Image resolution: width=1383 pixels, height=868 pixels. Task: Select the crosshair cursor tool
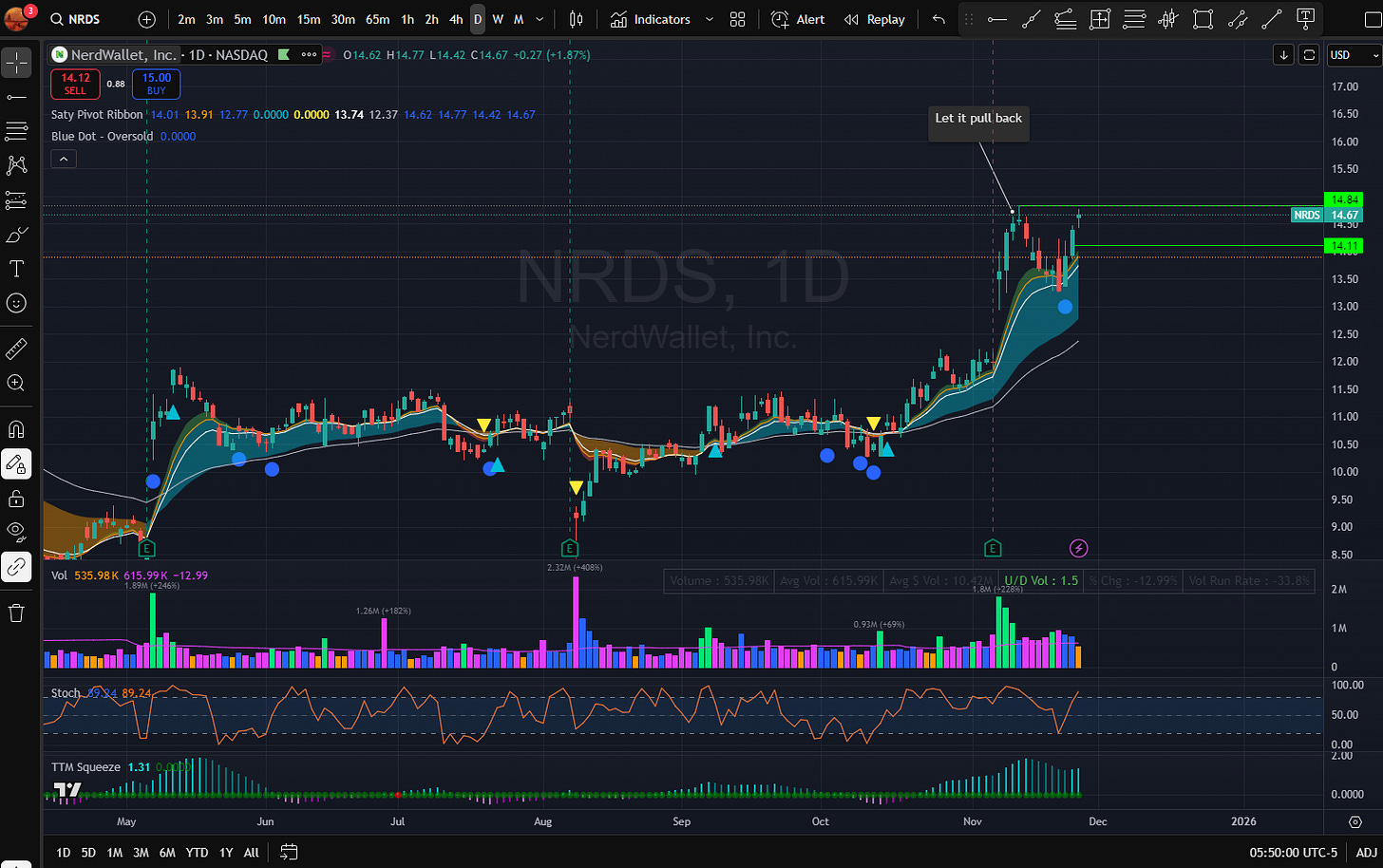(x=16, y=63)
